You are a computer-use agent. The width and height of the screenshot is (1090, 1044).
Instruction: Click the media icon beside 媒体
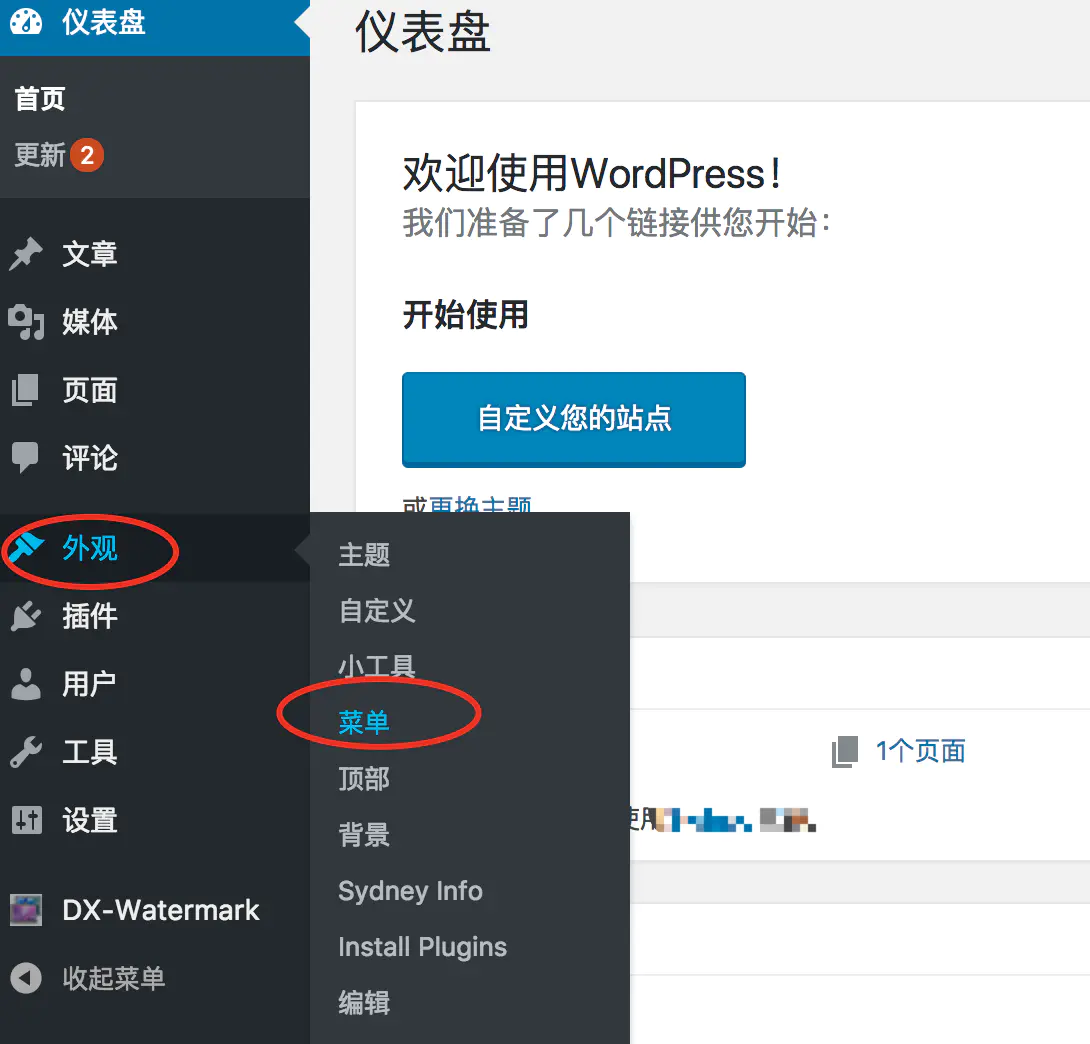(x=26, y=322)
